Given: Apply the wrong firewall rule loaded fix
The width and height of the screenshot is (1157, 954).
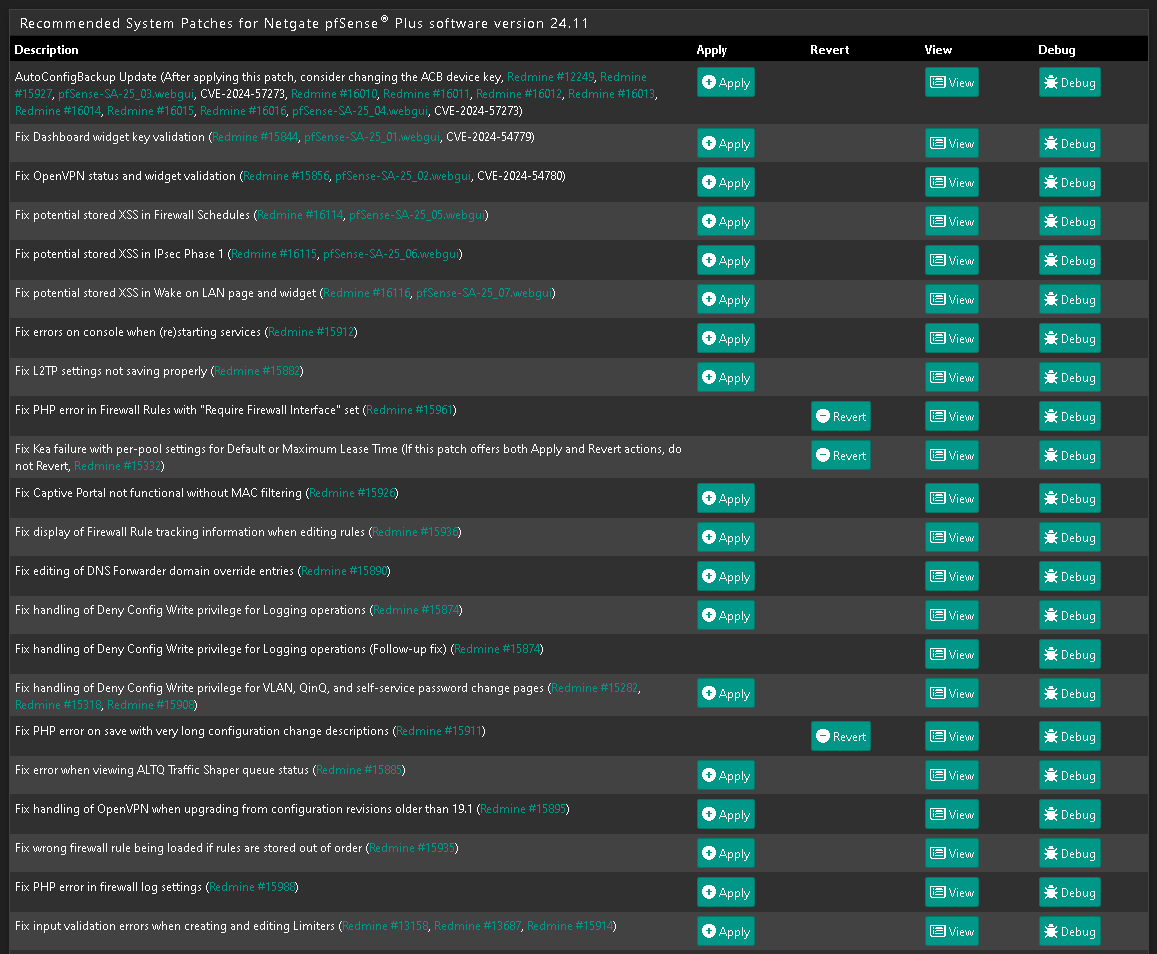Looking at the screenshot, I should [x=725, y=854].
